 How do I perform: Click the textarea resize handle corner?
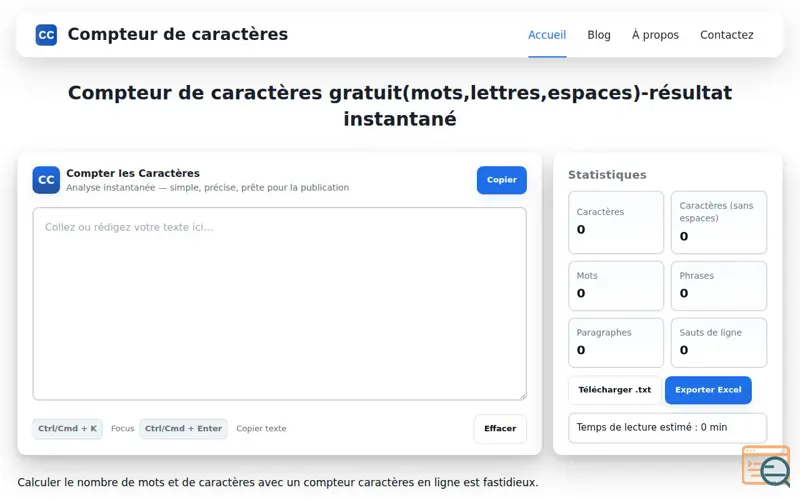tap(522, 396)
